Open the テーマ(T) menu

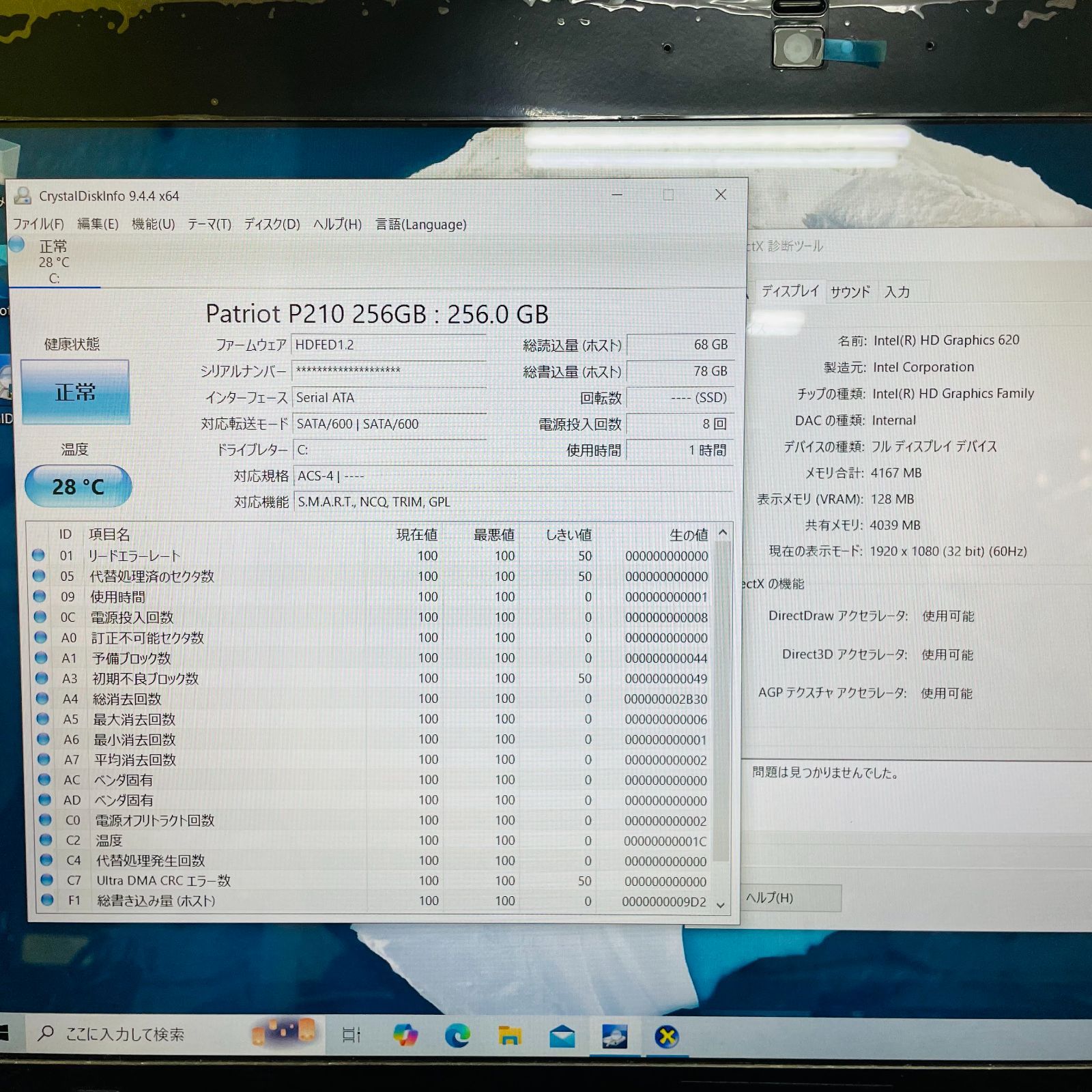pyautogui.click(x=210, y=224)
